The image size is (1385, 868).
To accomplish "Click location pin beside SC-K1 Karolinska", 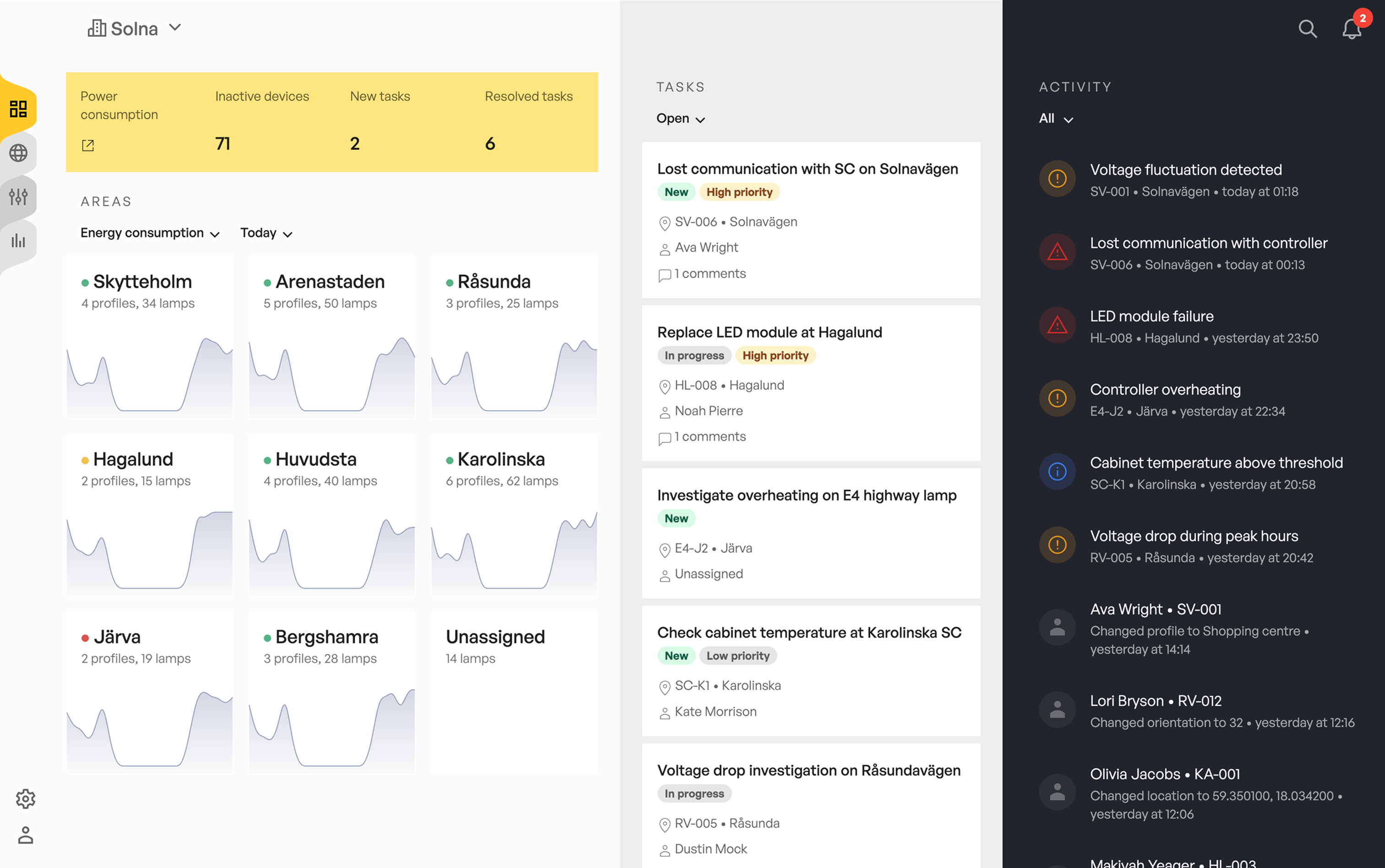I will pyautogui.click(x=665, y=687).
